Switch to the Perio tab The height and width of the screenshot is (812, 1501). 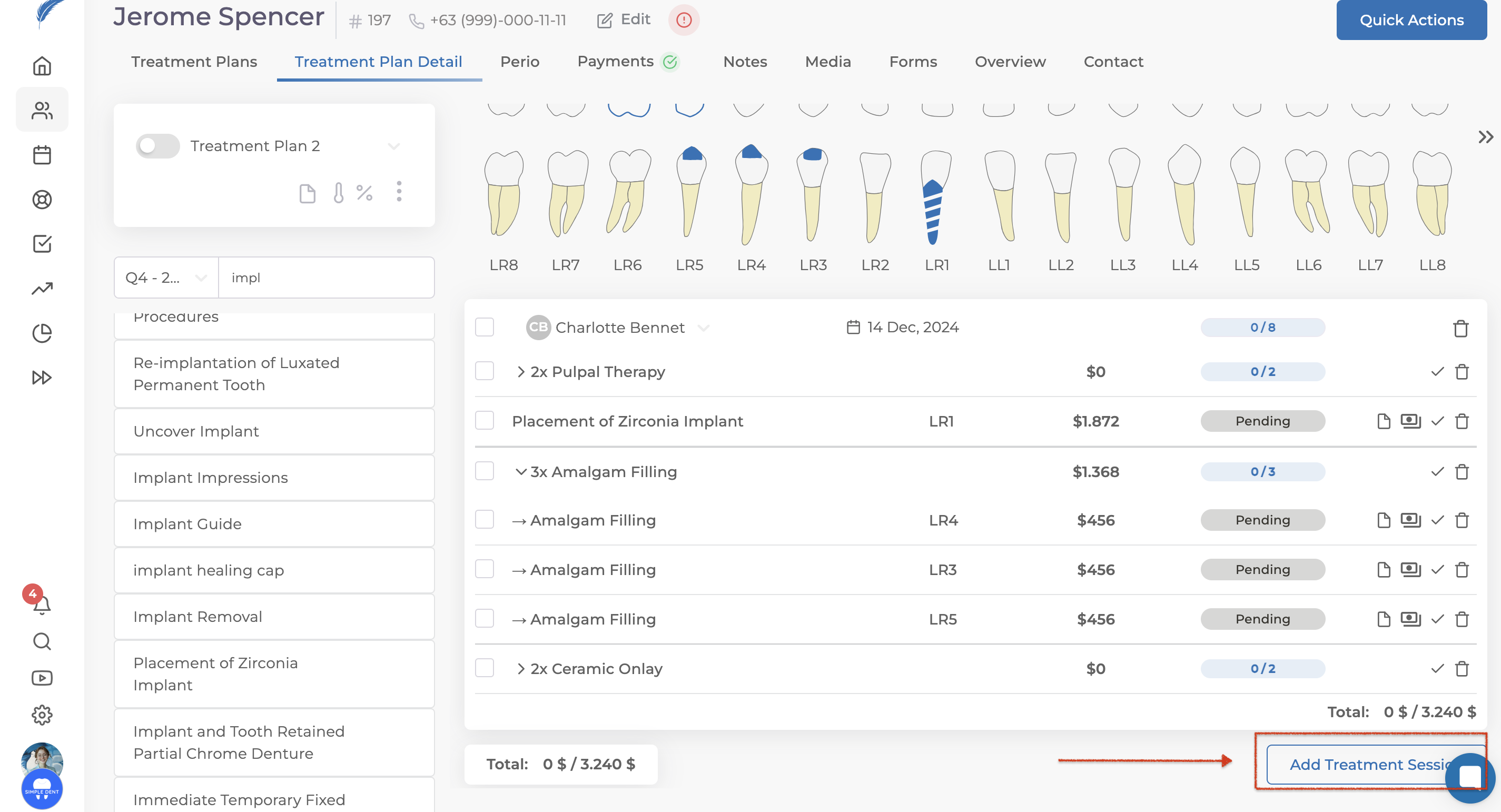(519, 62)
